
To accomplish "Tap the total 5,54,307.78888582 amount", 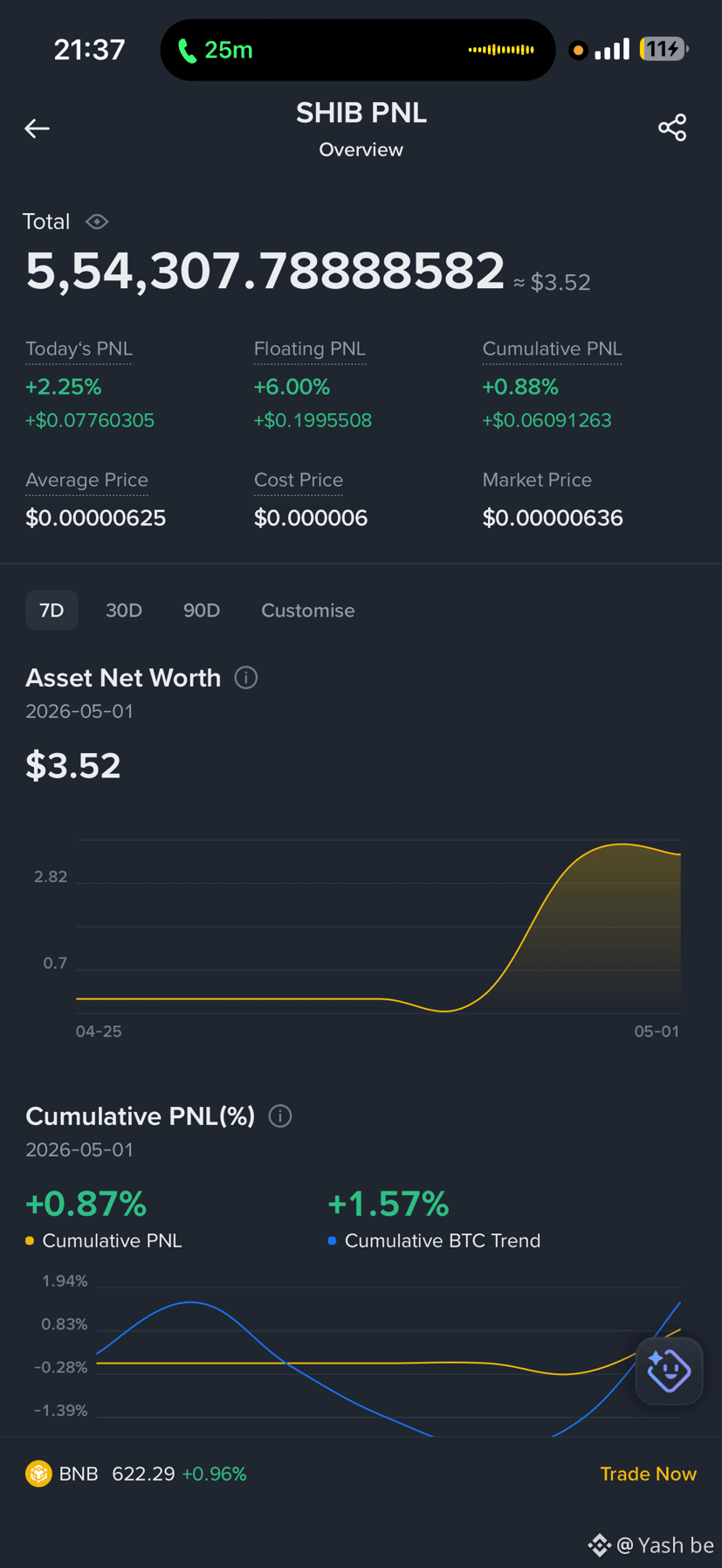I will coord(265,271).
